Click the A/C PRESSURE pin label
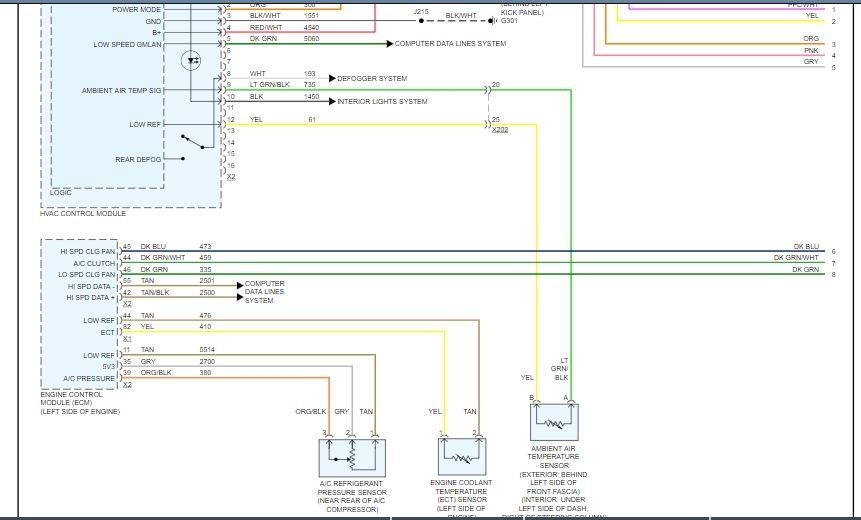Viewport: 861px width, 520px height. point(90,378)
